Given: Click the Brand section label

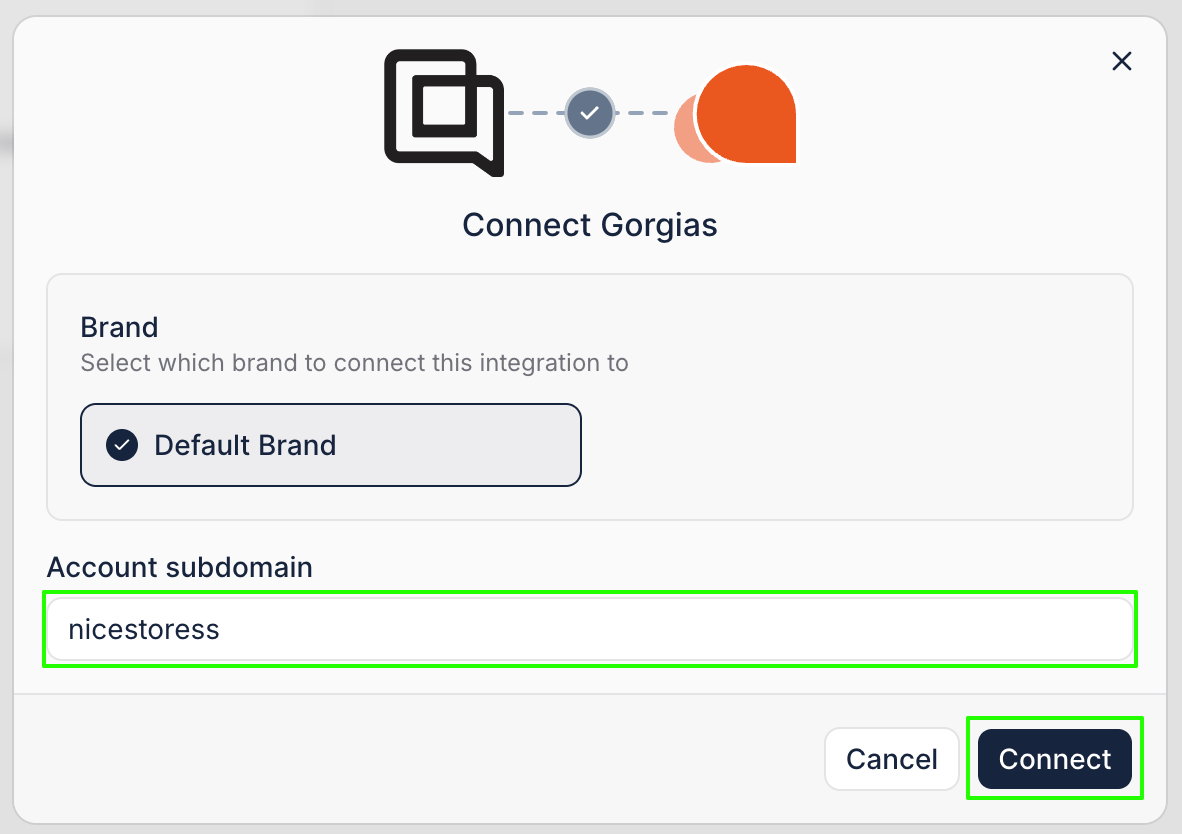Looking at the screenshot, I should [x=119, y=327].
